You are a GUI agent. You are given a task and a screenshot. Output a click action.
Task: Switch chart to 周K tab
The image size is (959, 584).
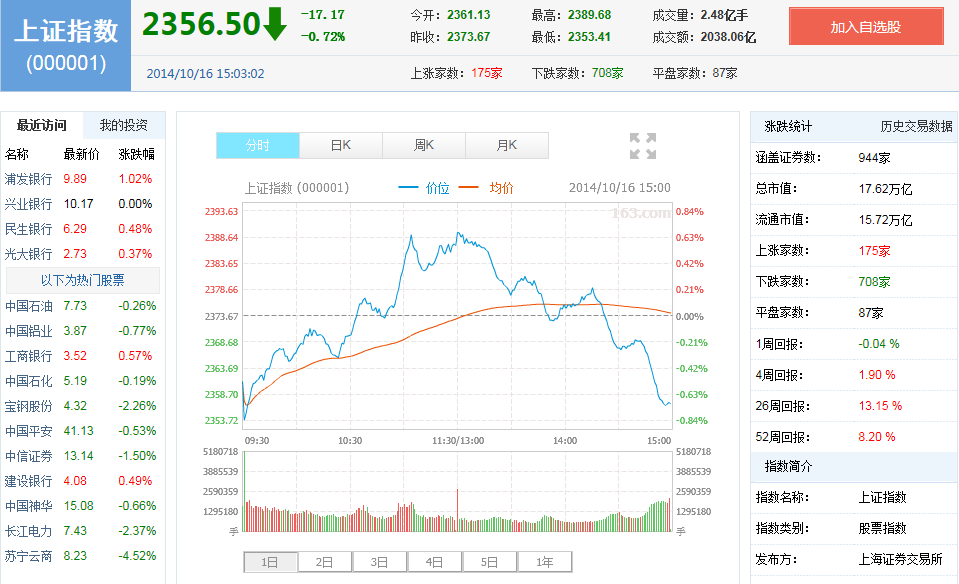(424, 145)
